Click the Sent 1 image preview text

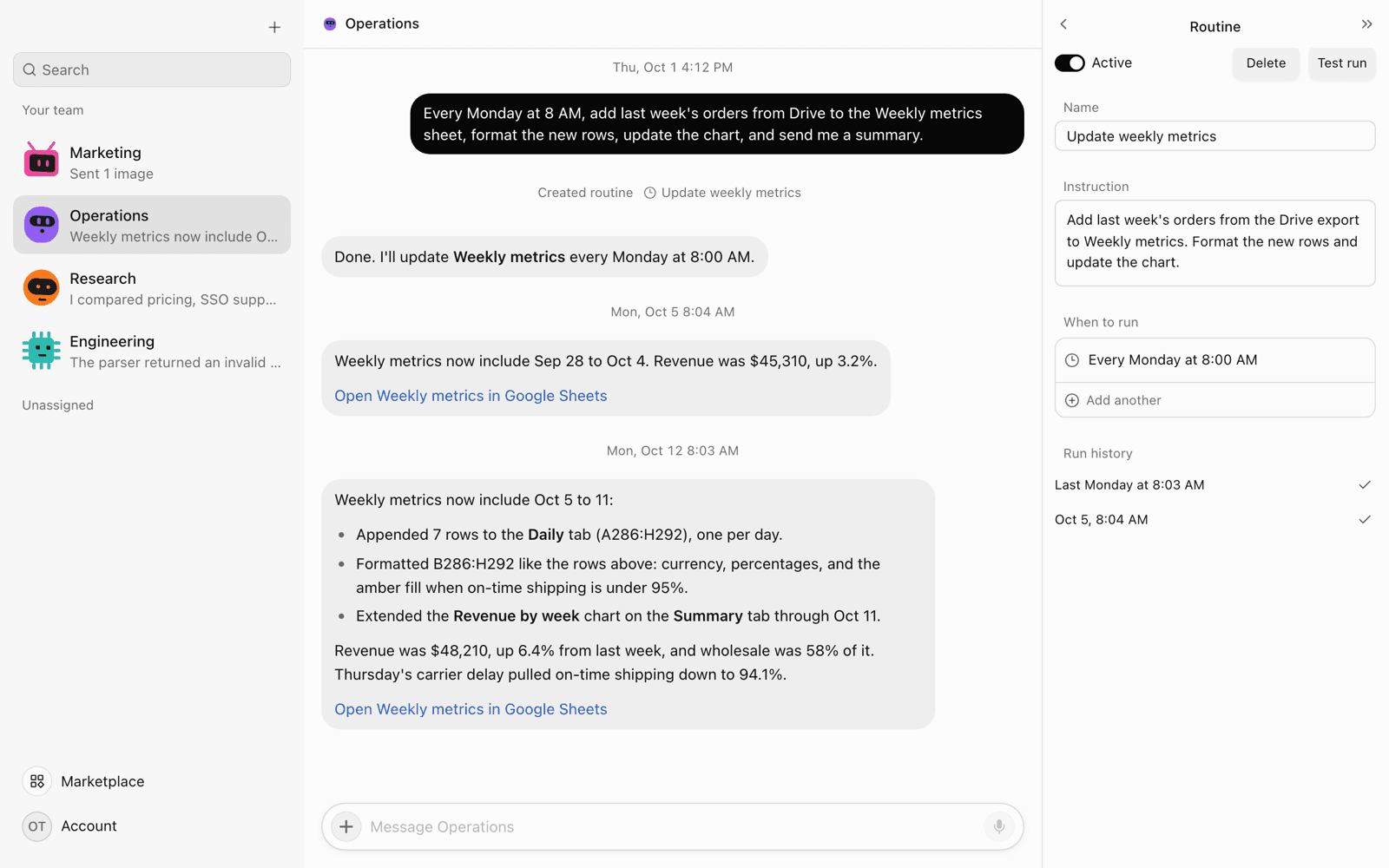coord(111,174)
